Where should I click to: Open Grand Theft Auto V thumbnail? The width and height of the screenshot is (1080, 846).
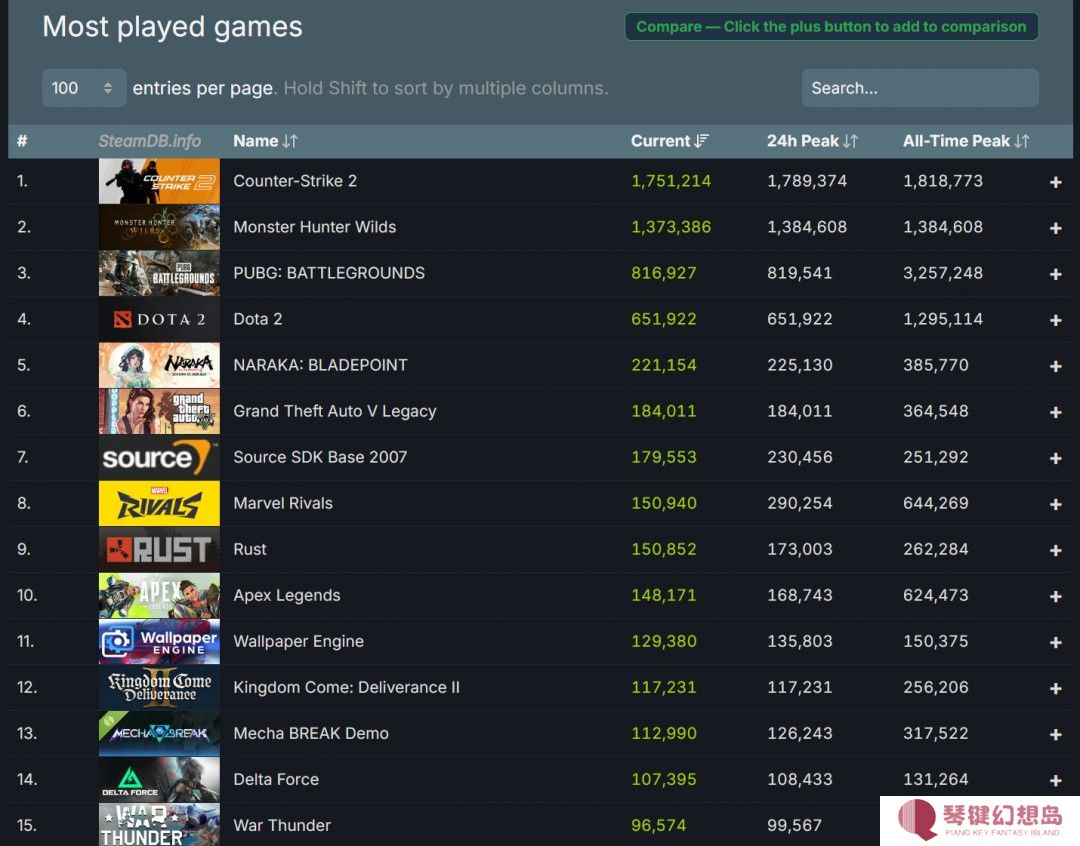(x=159, y=411)
